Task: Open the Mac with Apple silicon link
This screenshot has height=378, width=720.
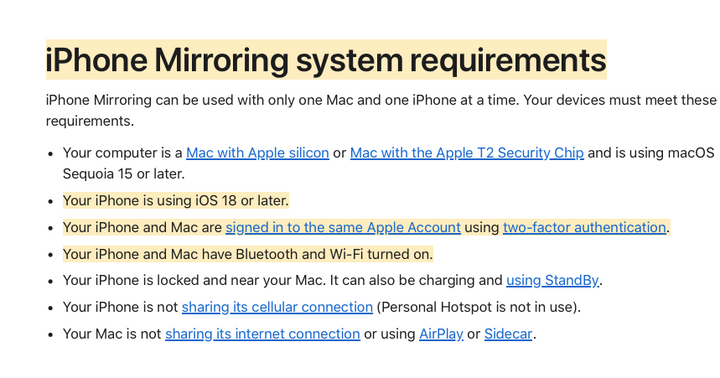Action: coord(258,153)
